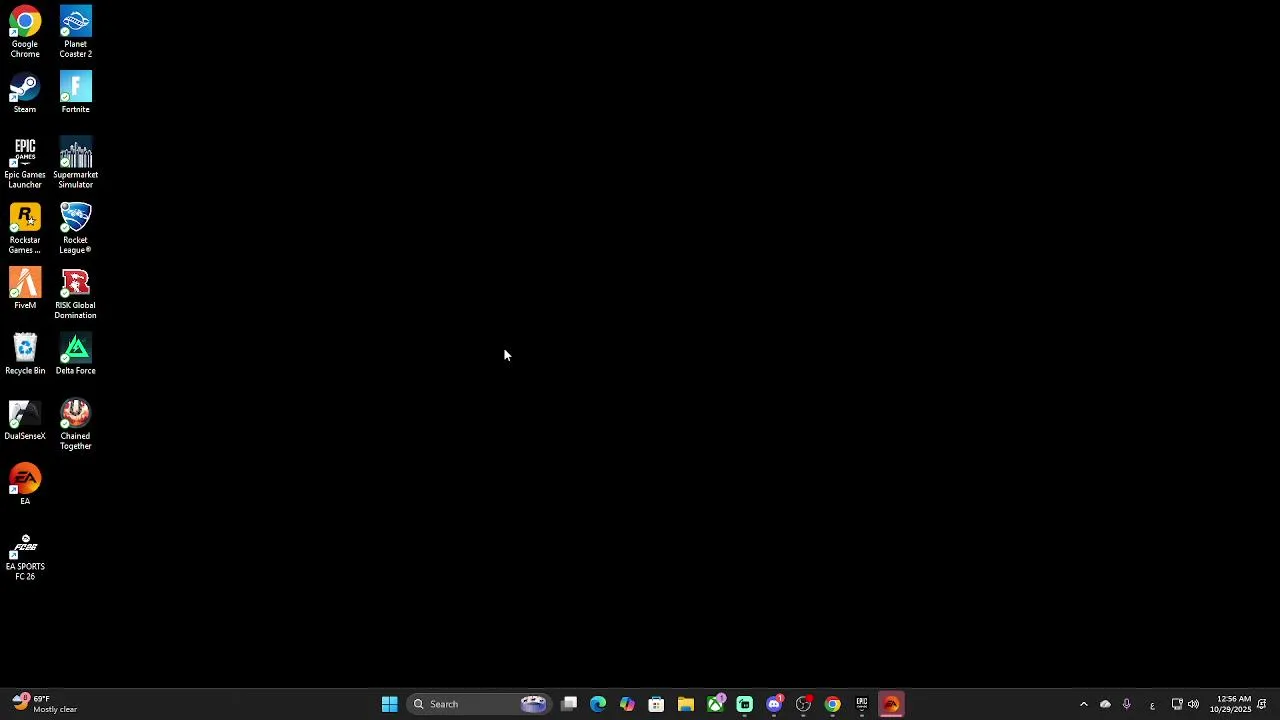Select the Planet Coaster 2 desktop icon
The image size is (1280, 720).
click(x=75, y=32)
